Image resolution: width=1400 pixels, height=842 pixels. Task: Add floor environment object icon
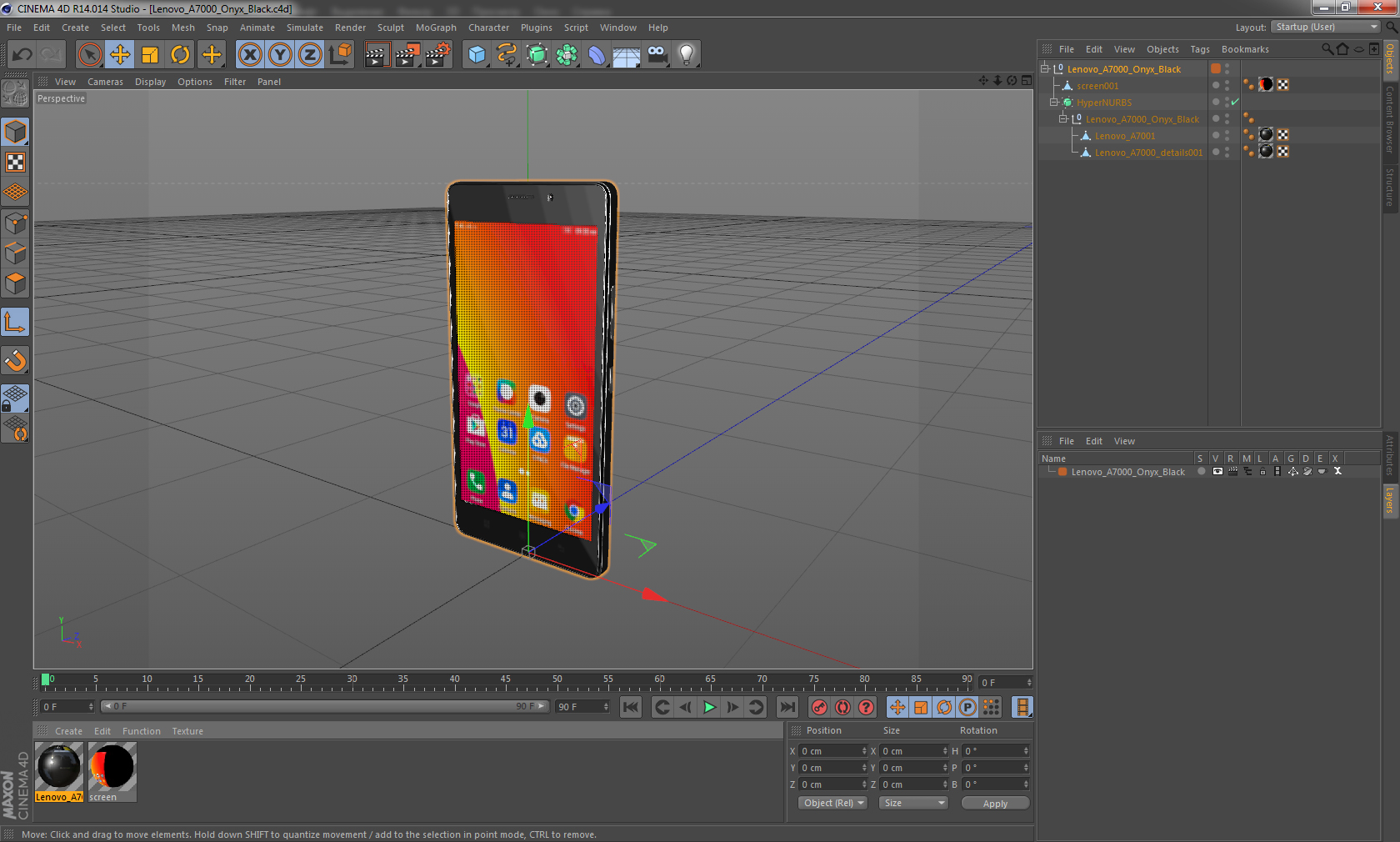click(x=627, y=55)
